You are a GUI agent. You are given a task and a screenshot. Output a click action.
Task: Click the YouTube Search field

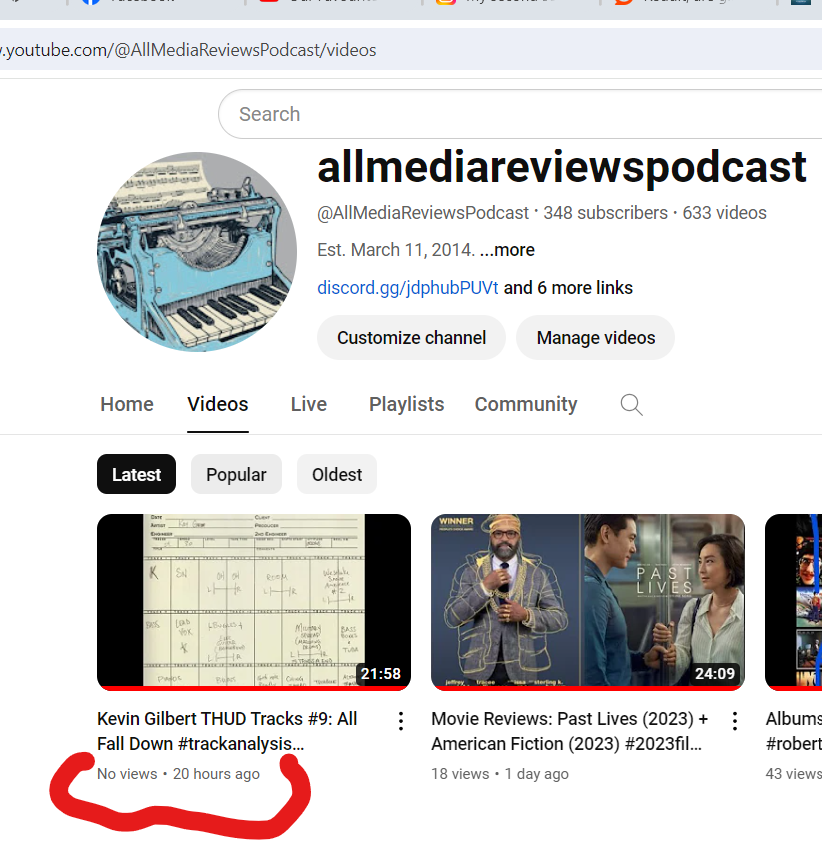(x=520, y=114)
